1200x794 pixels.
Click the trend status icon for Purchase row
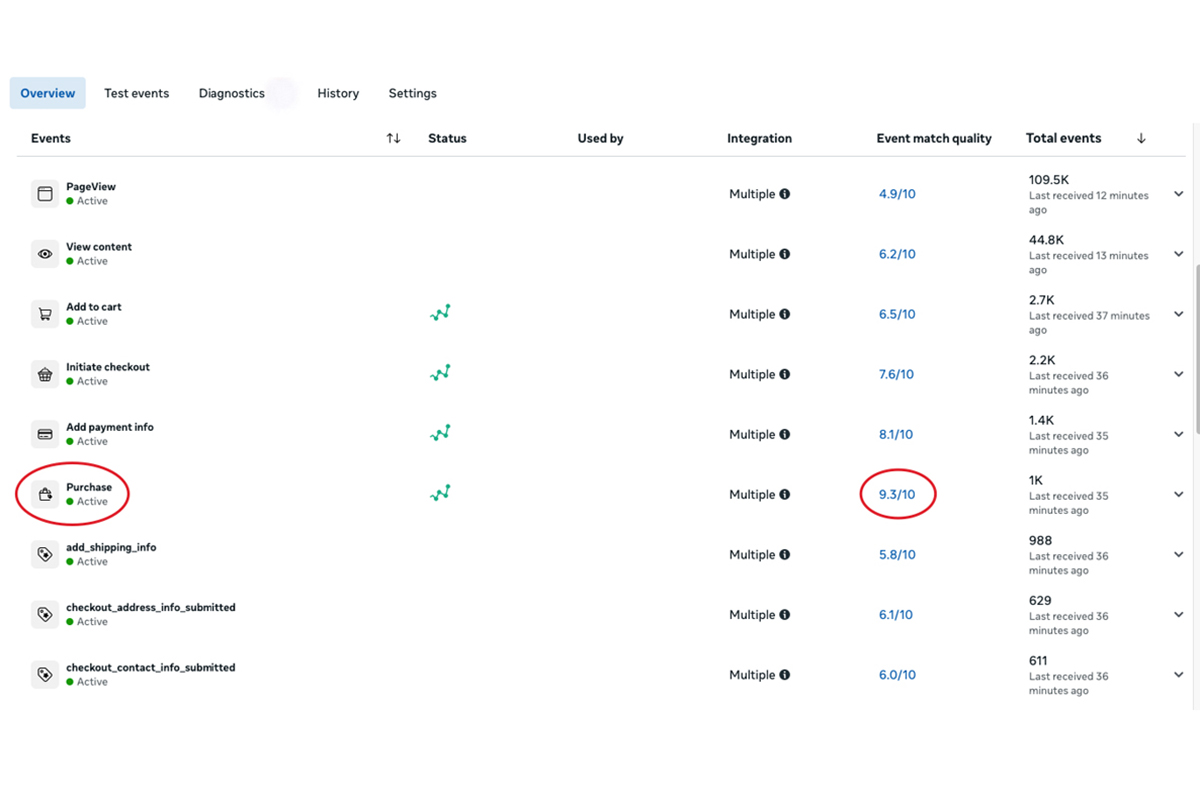coord(440,493)
